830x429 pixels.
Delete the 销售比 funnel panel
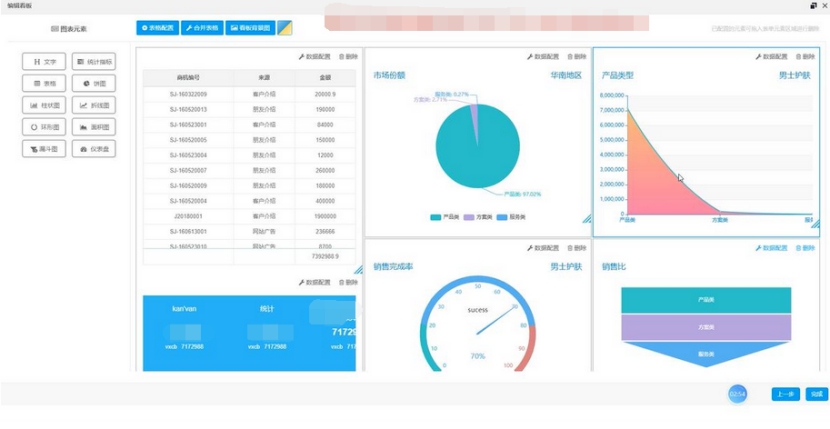[x=805, y=248]
